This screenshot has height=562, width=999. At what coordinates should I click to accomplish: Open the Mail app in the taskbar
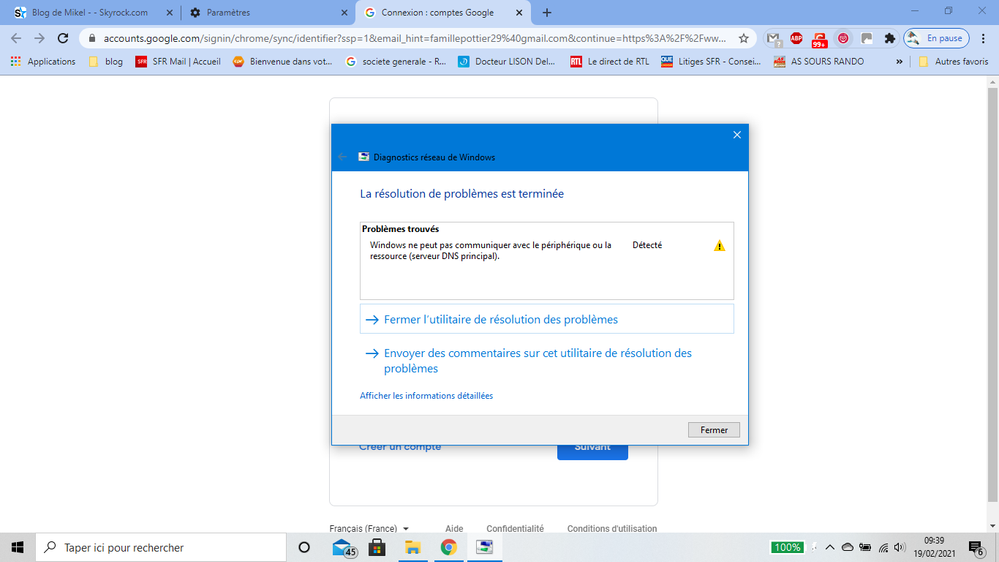pos(343,547)
